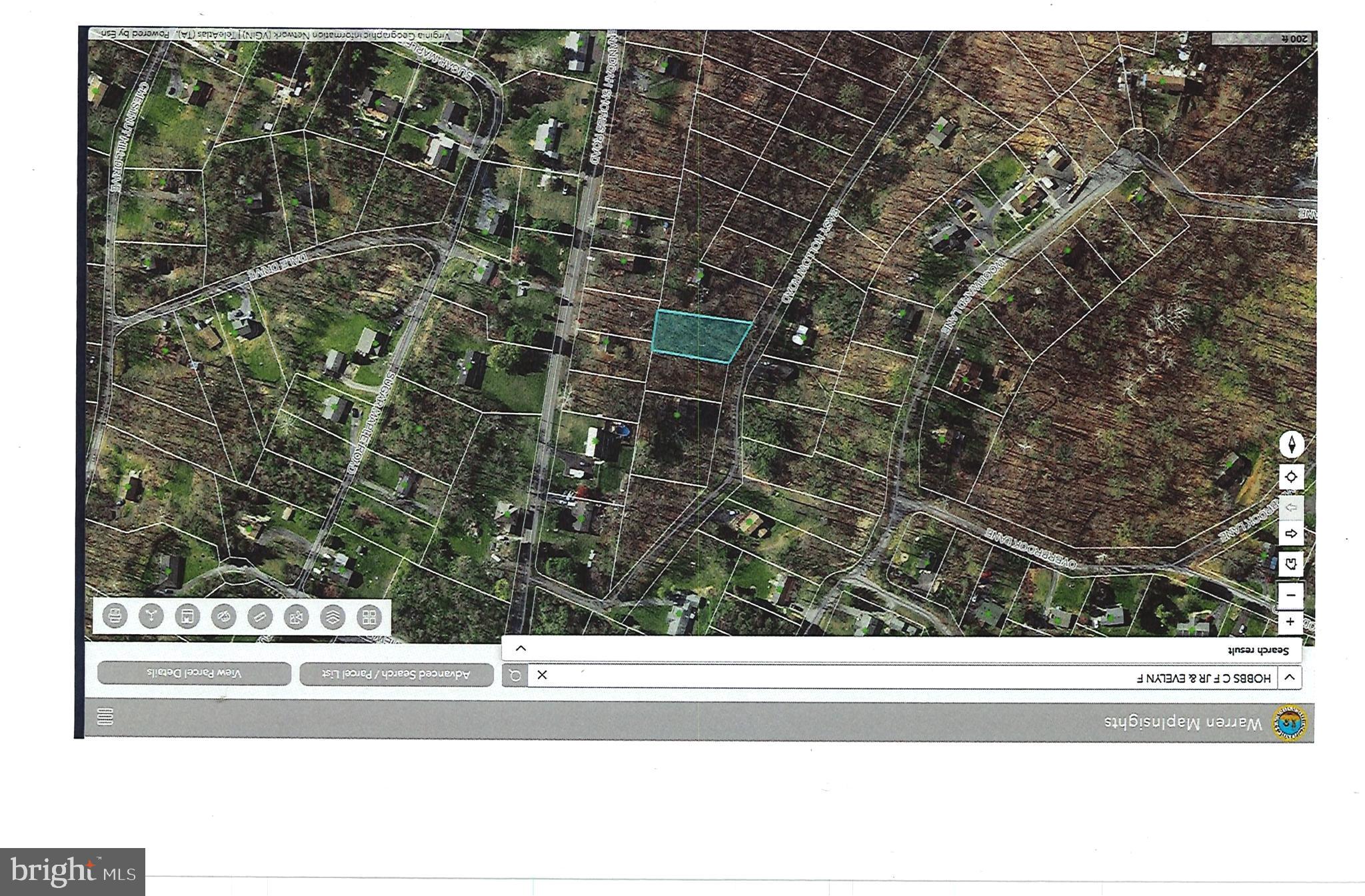Click the plus zoom button
Screen dimensions: 1365x896
1291,622
